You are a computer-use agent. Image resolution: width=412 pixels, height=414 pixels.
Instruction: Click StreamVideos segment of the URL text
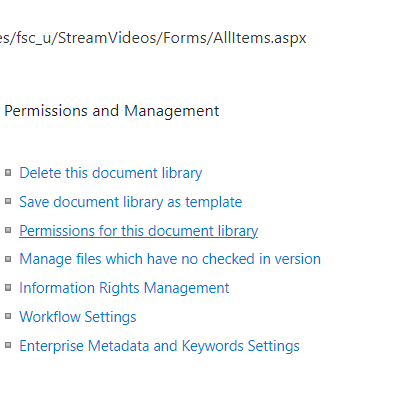[x=108, y=38]
